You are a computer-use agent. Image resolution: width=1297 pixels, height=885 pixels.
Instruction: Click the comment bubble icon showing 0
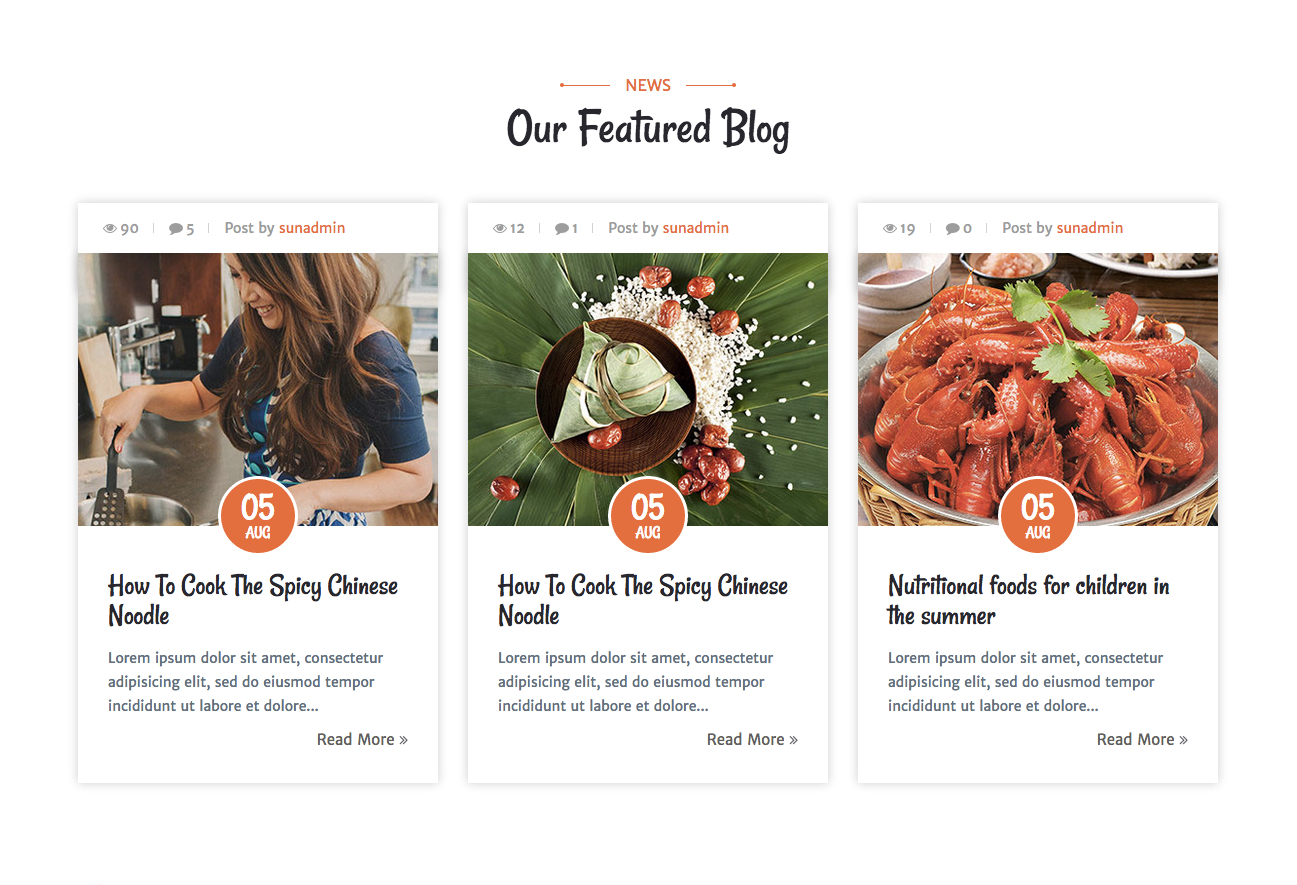[952, 228]
